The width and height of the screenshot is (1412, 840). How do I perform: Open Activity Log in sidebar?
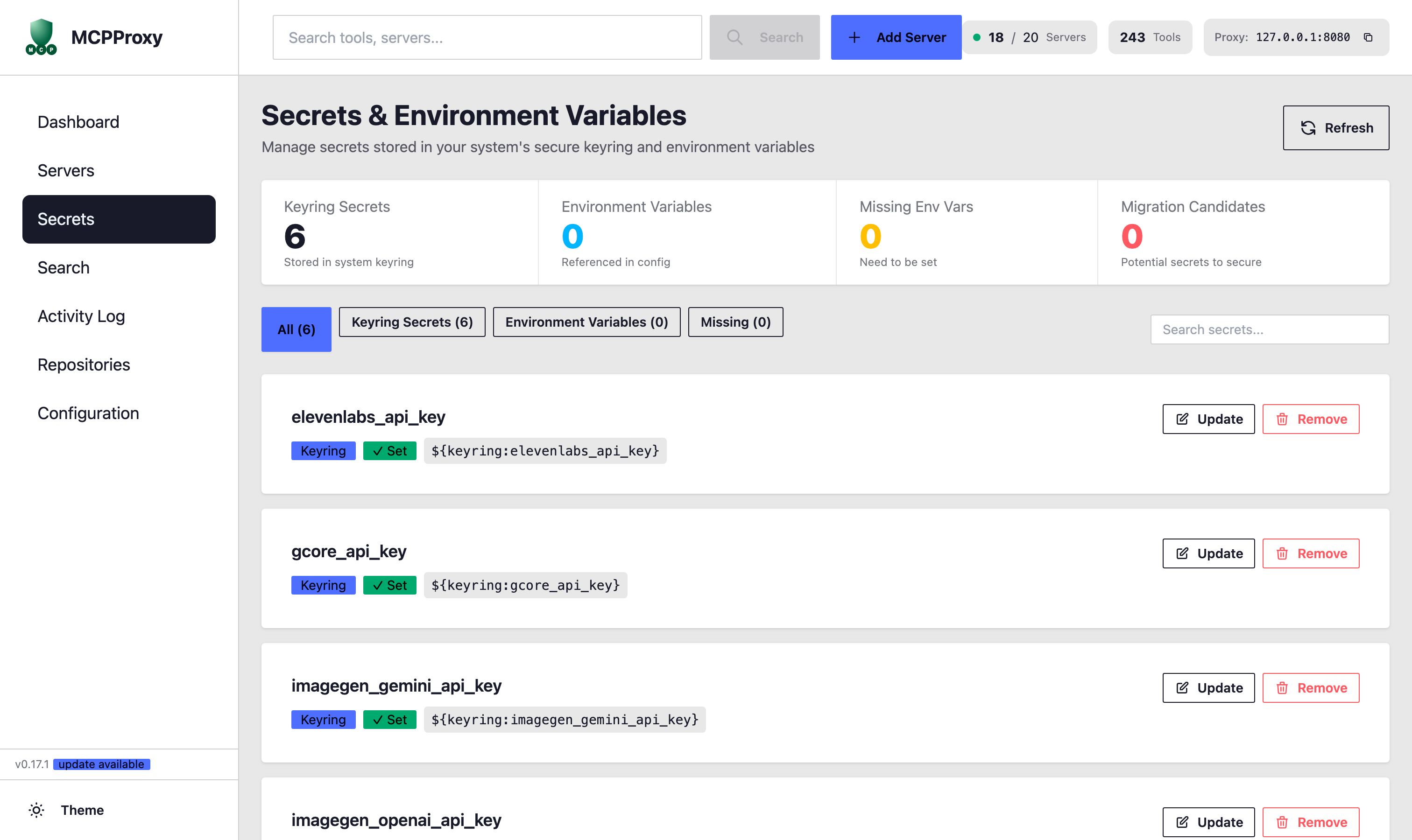81,316
